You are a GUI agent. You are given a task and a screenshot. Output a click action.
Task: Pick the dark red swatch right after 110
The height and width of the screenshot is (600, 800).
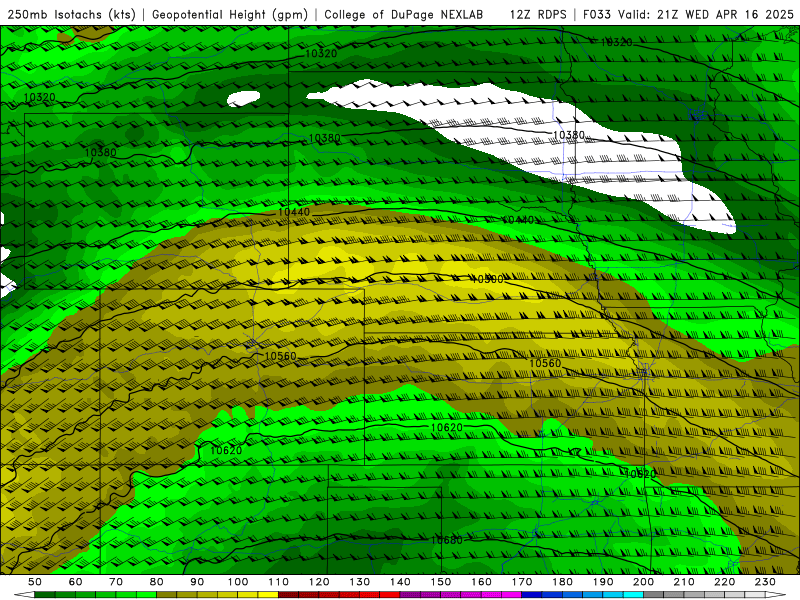point(288,595)
